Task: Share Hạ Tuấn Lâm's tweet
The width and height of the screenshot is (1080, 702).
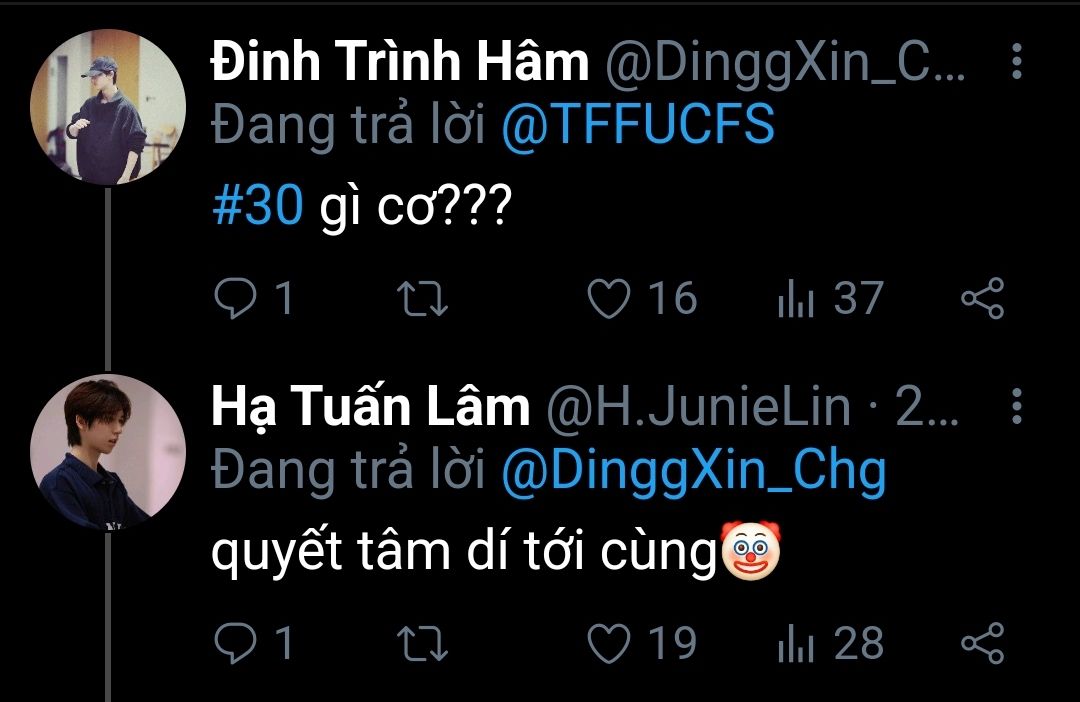Action: pyautogui.click(x=981, y=643)
